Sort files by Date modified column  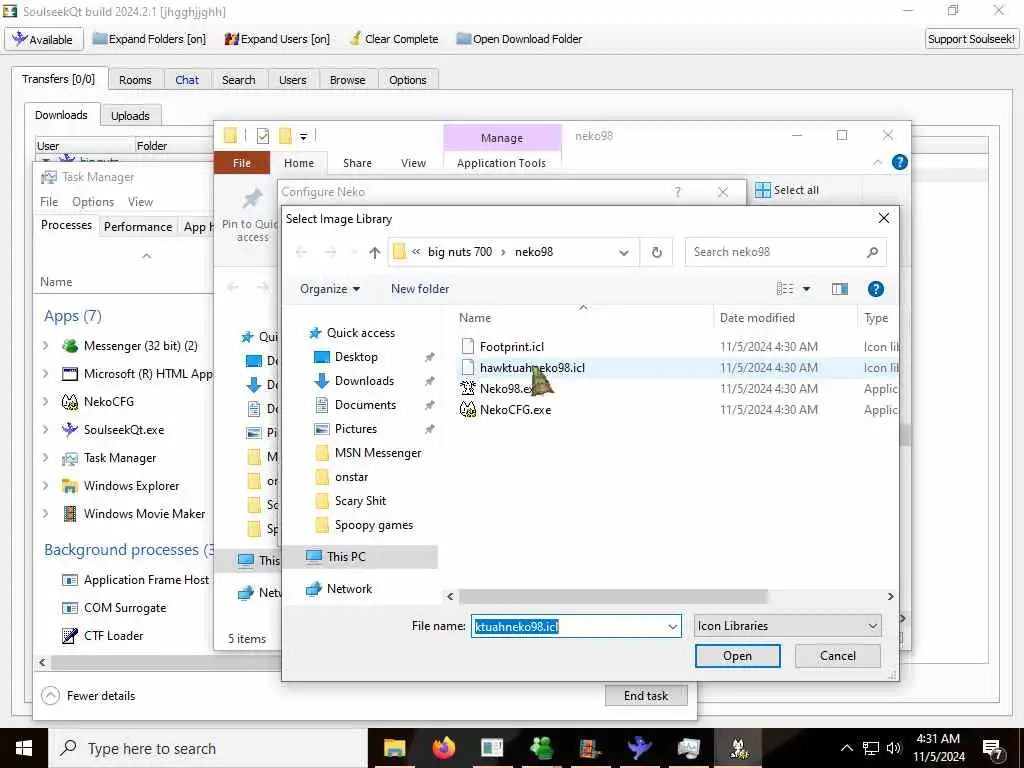[757, 317]
